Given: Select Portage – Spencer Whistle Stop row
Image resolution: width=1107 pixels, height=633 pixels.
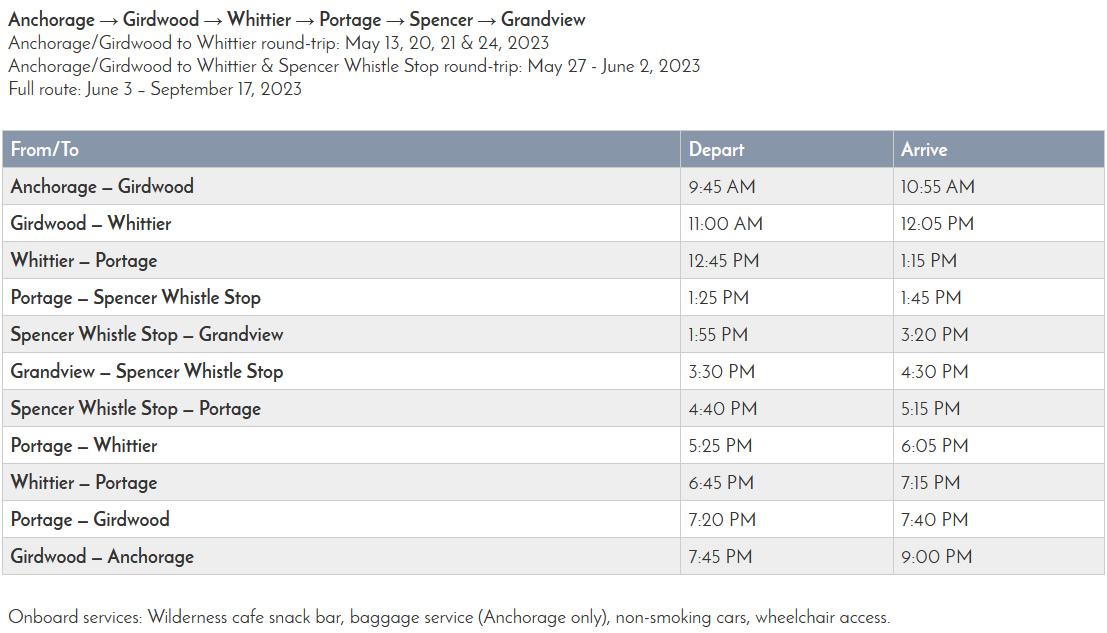Looking at the screenshot, I should [x=136, y=298].
